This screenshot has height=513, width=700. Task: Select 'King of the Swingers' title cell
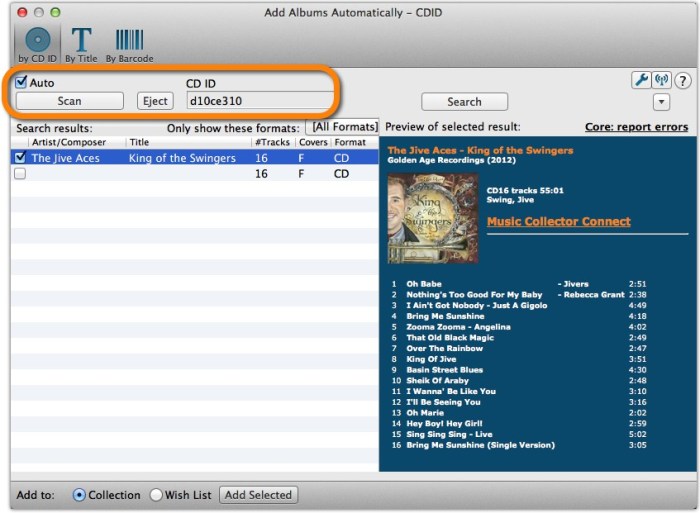182,158
